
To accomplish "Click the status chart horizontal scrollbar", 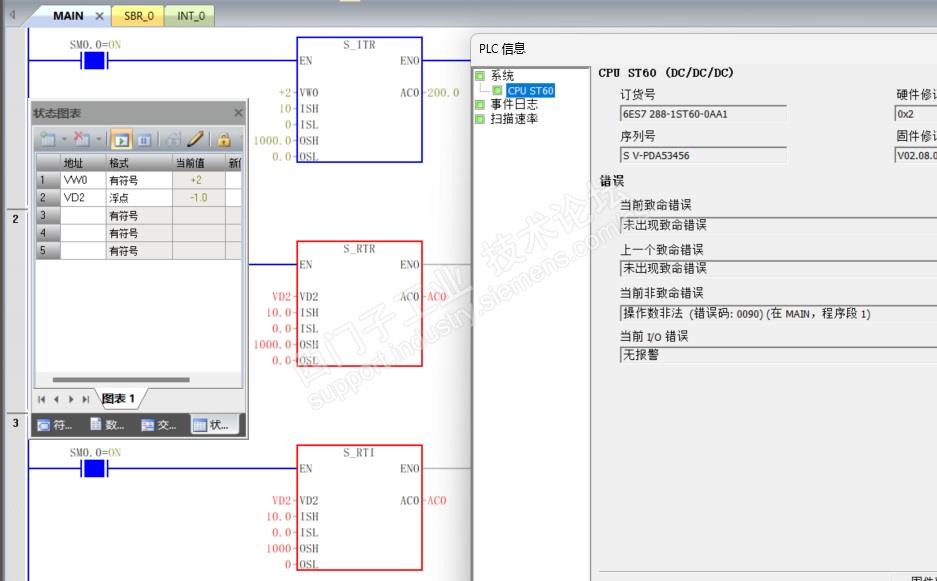I will [121, 380].
